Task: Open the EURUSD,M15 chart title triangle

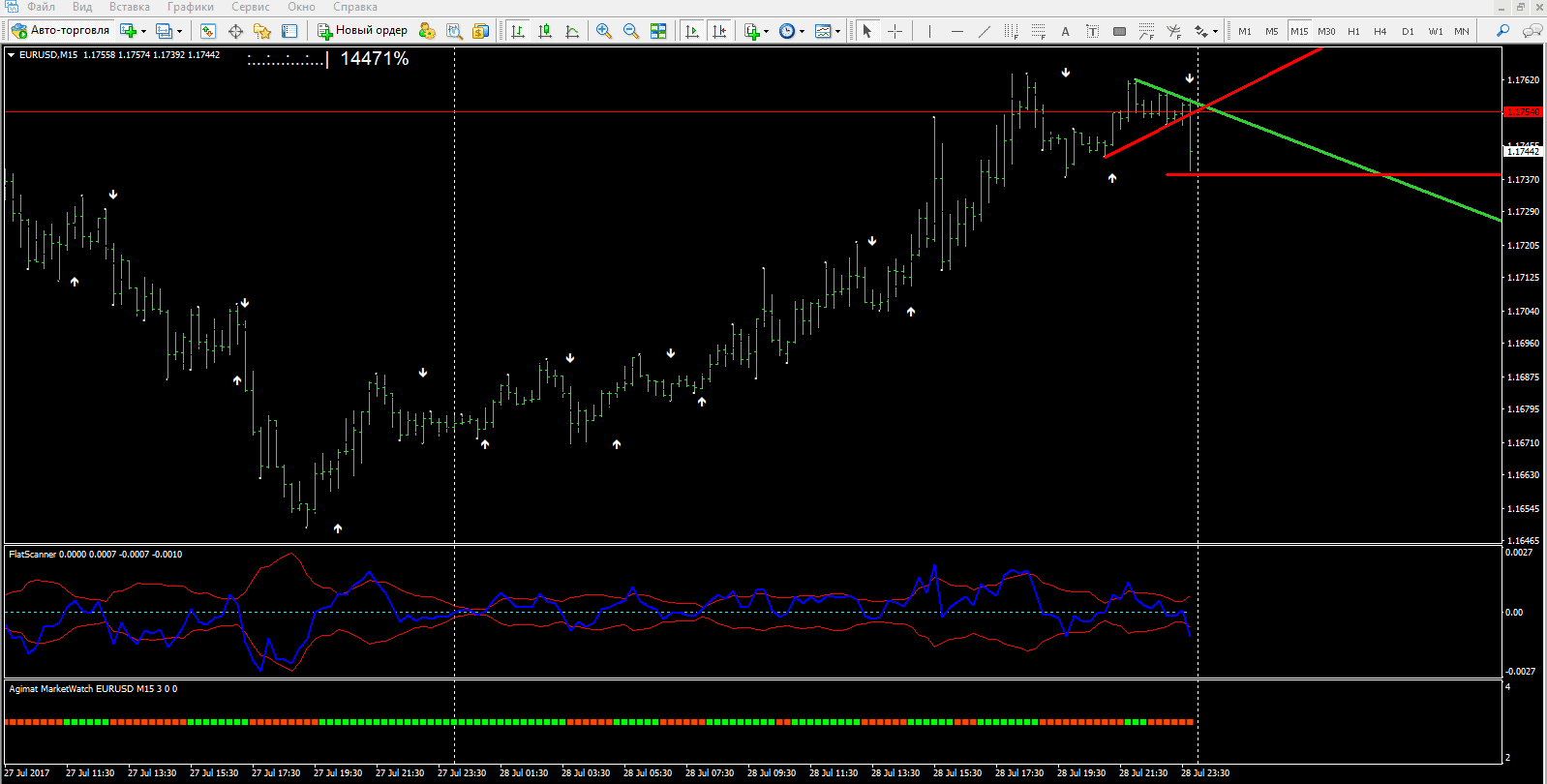Action: pos(12,55)
